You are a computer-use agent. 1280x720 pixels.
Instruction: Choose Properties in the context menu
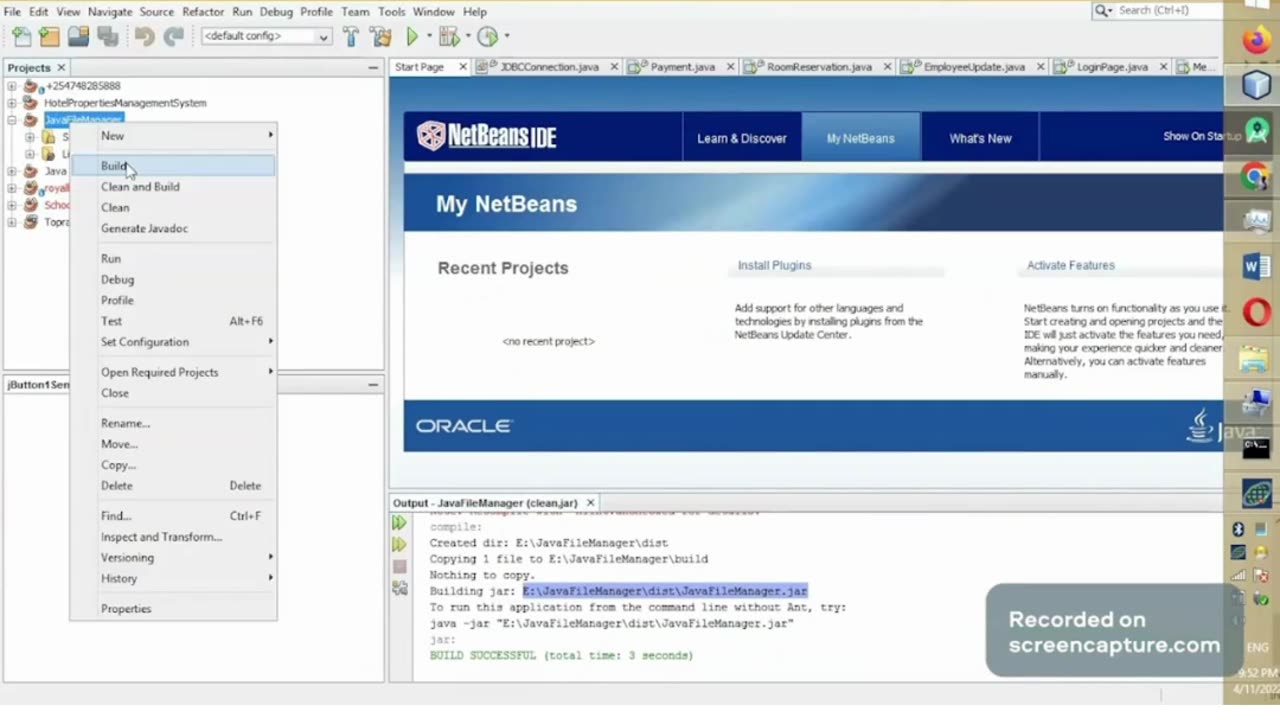[173, 608]
